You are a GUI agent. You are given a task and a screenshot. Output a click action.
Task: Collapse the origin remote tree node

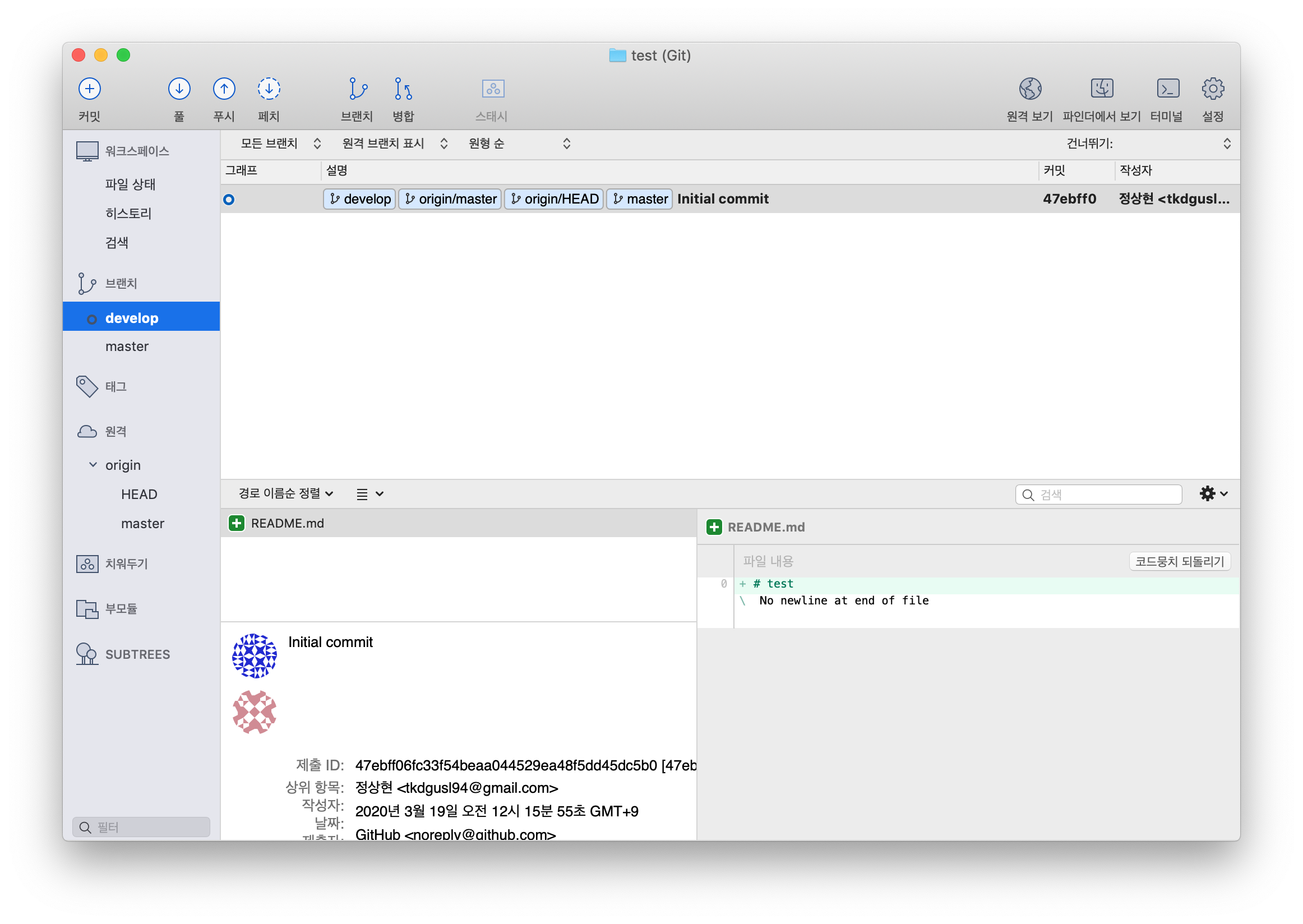(x=93, y=465)
